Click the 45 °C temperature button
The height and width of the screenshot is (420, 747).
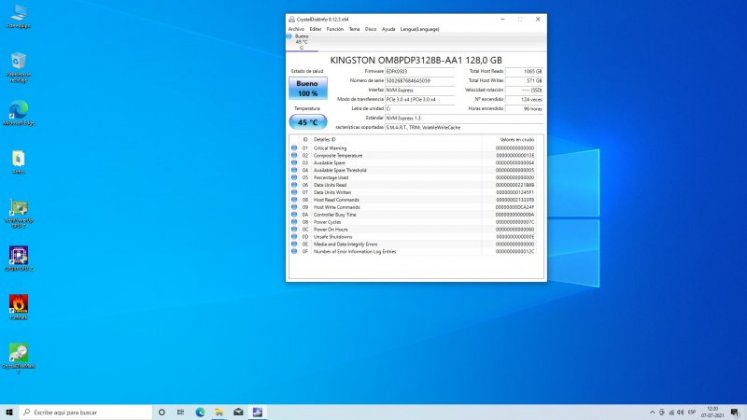(308, 122)
